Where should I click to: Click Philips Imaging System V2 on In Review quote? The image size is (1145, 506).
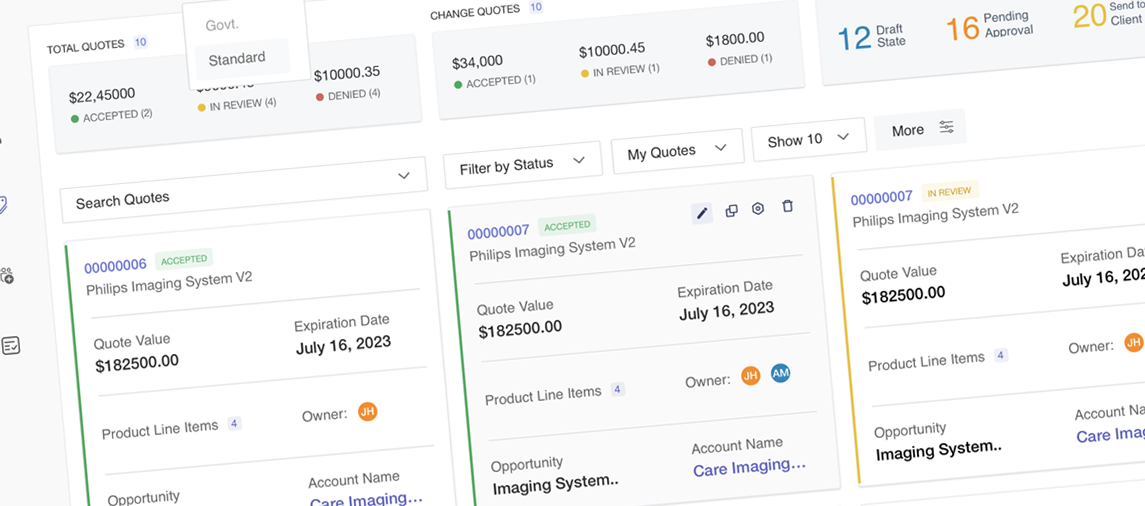coord(935,215)
